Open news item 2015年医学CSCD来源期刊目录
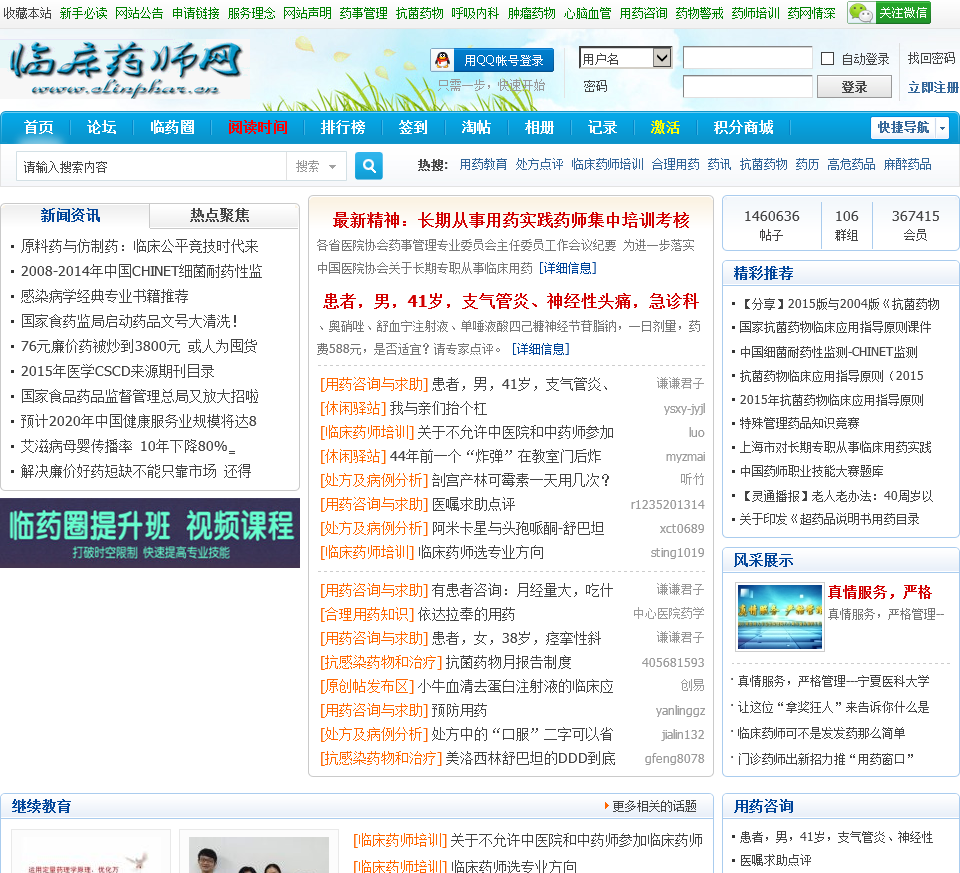The width and height of the screenshot is (960, 873). (118, 371)
